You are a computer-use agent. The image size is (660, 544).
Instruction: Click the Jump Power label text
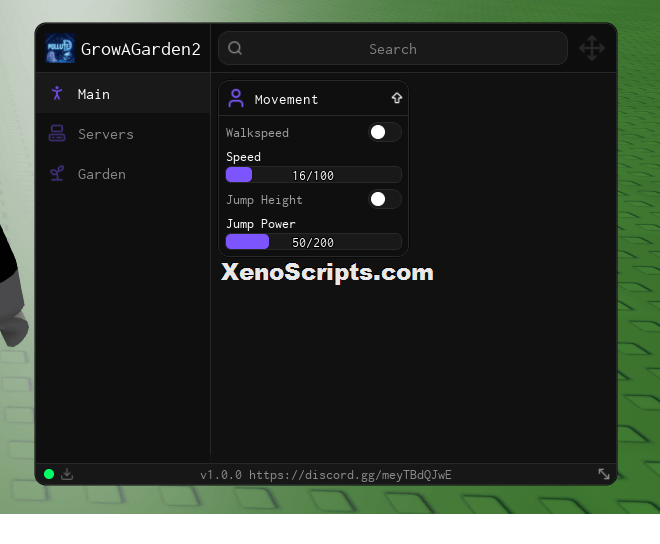pos(261,224)
